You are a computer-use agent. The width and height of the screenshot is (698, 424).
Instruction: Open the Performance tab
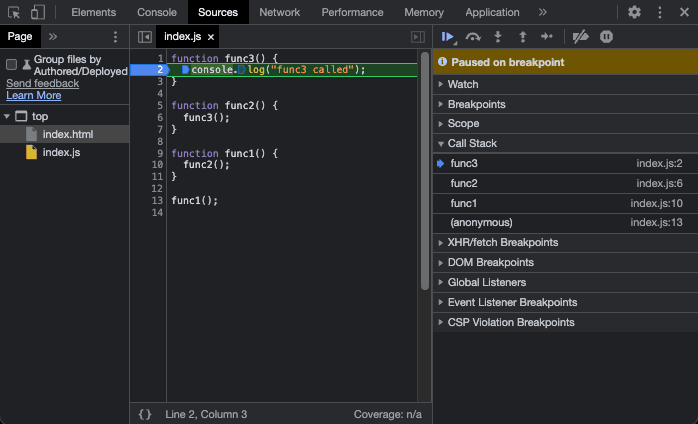[x=352, y=12]
